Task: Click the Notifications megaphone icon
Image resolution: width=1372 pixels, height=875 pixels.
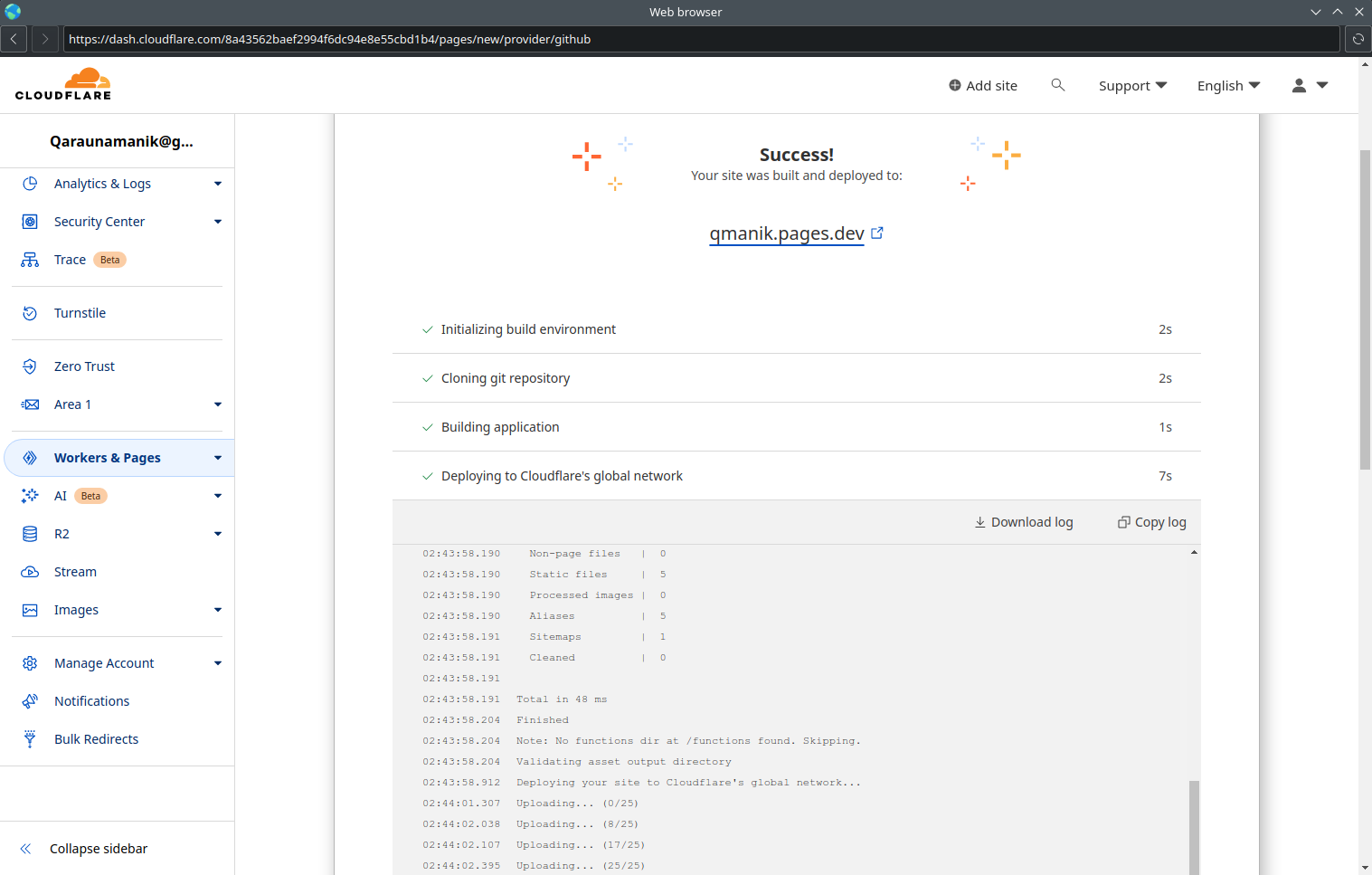Action: (30, 701)
